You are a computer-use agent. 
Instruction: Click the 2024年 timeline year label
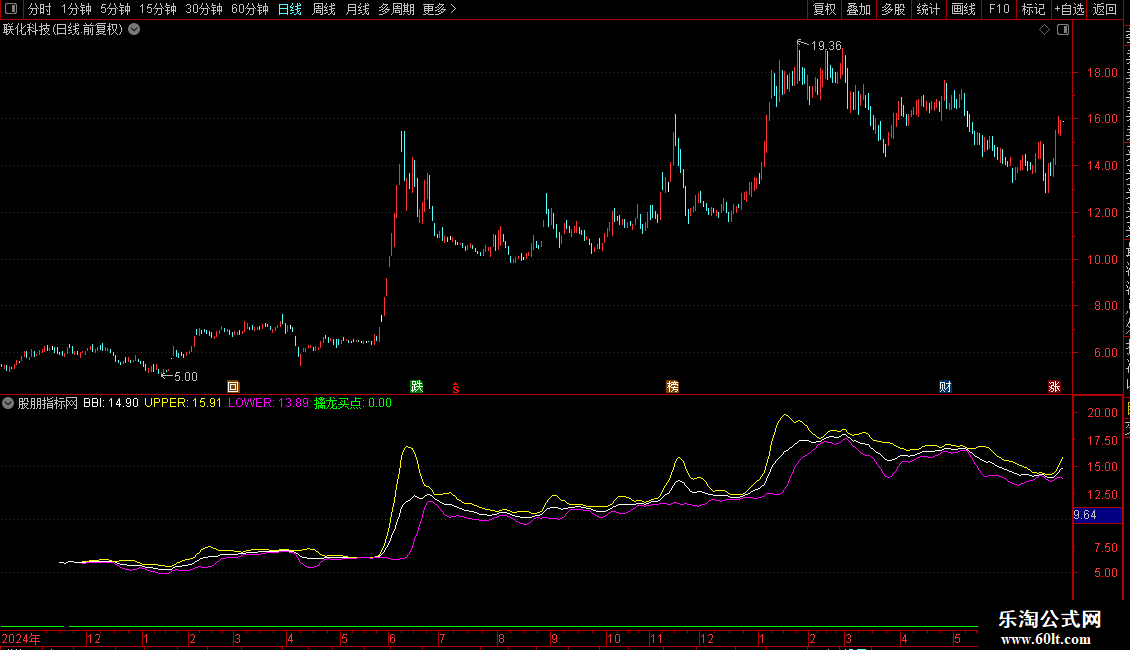click(21, 638)
